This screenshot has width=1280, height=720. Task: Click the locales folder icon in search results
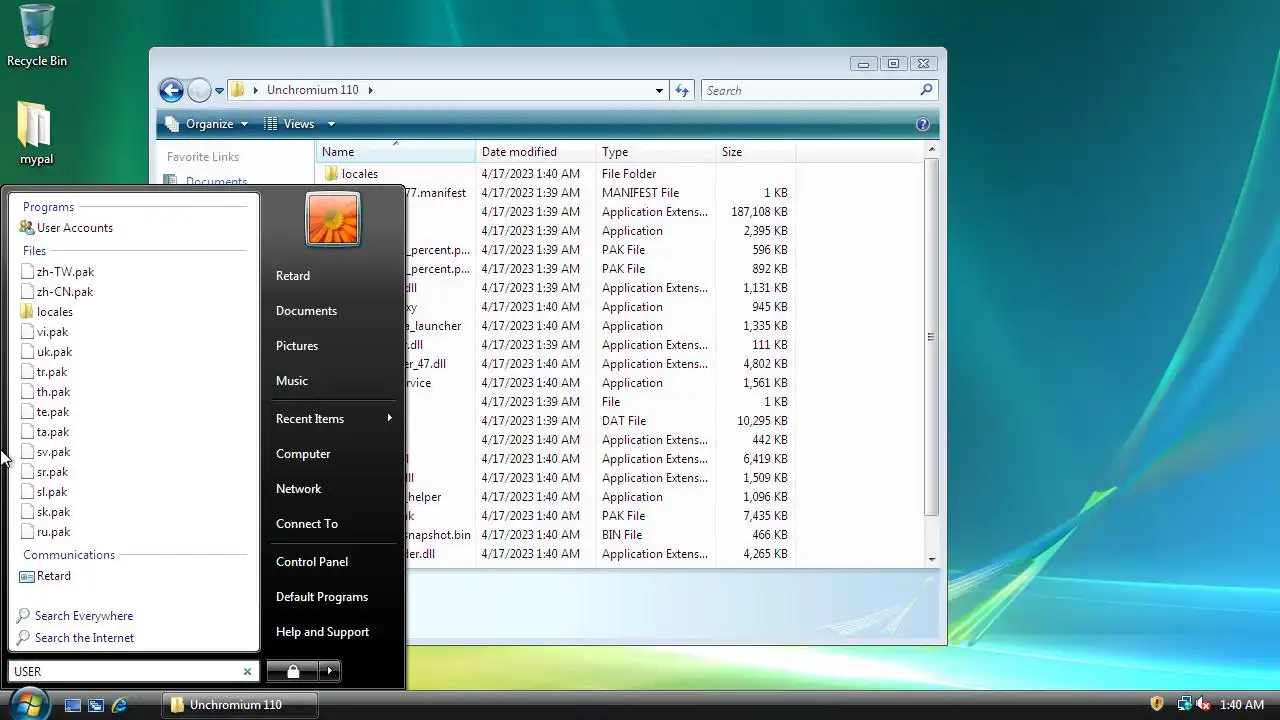tap(27, 312)
